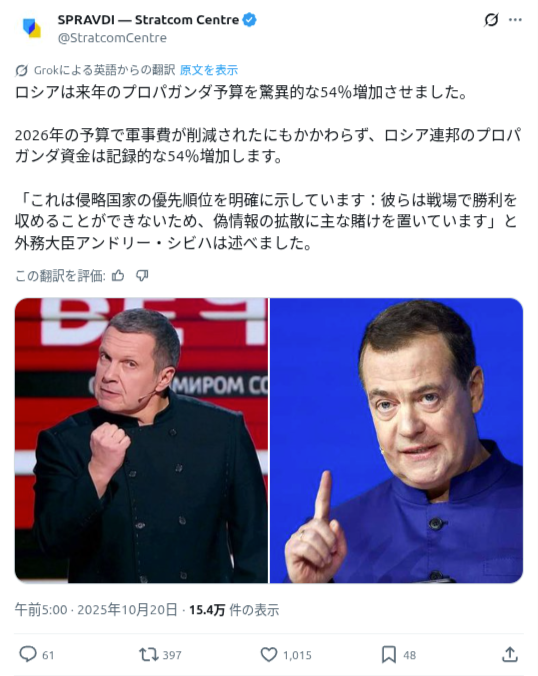Open the right photo with the blue background
The image size is (538, 676).
(397, 441)
